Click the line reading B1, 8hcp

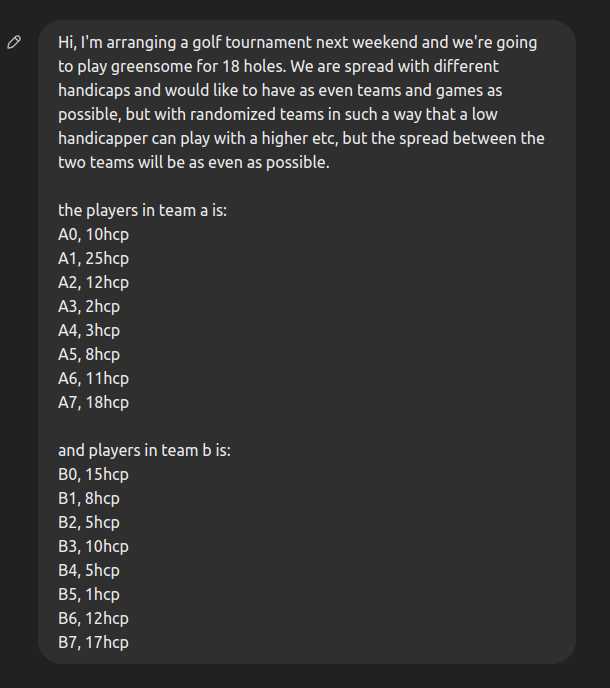pos(89,498)
